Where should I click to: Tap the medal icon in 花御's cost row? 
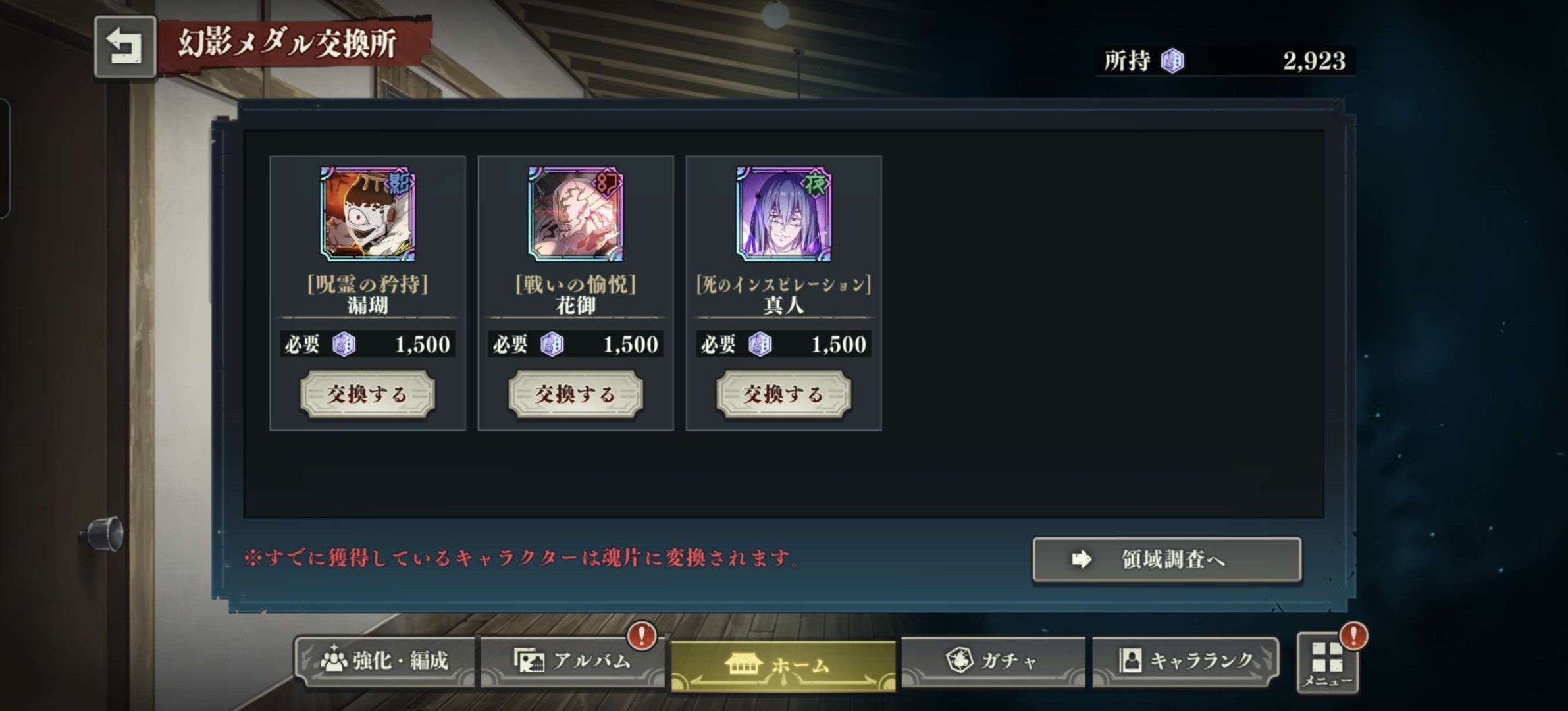(552, 344)
